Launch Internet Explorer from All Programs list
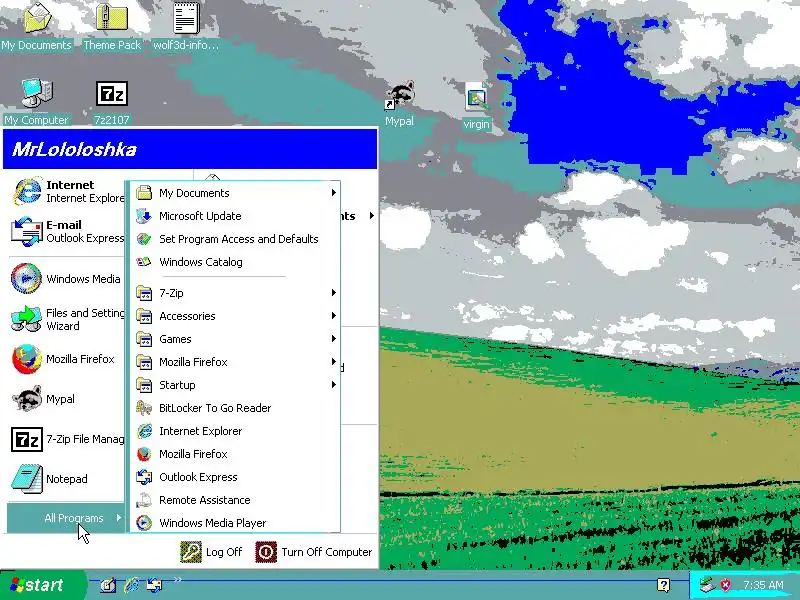The width and height of the screenshot is (800, 600). [x=235, y=431]
